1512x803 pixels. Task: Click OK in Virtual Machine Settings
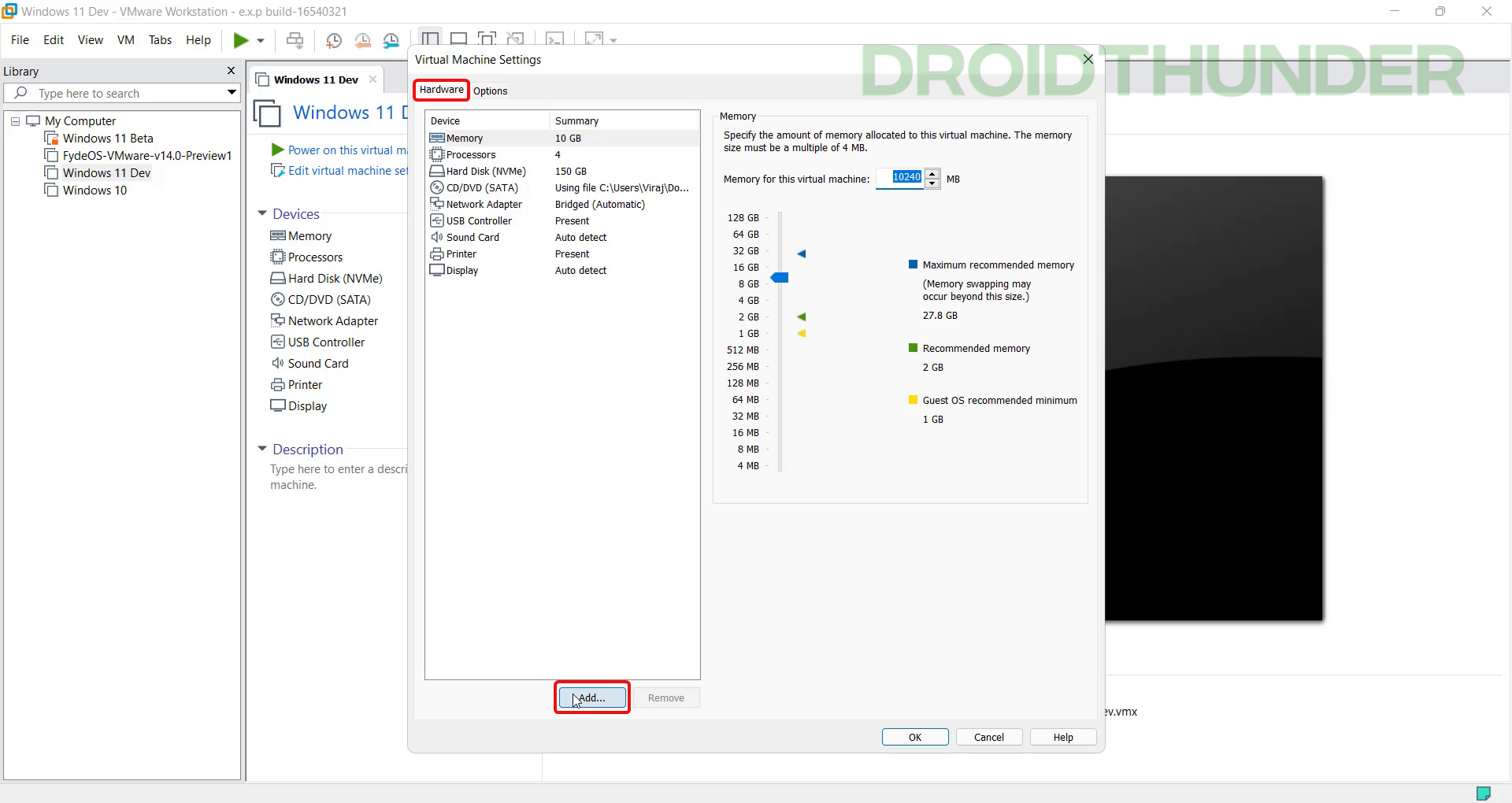coord(915,737)
